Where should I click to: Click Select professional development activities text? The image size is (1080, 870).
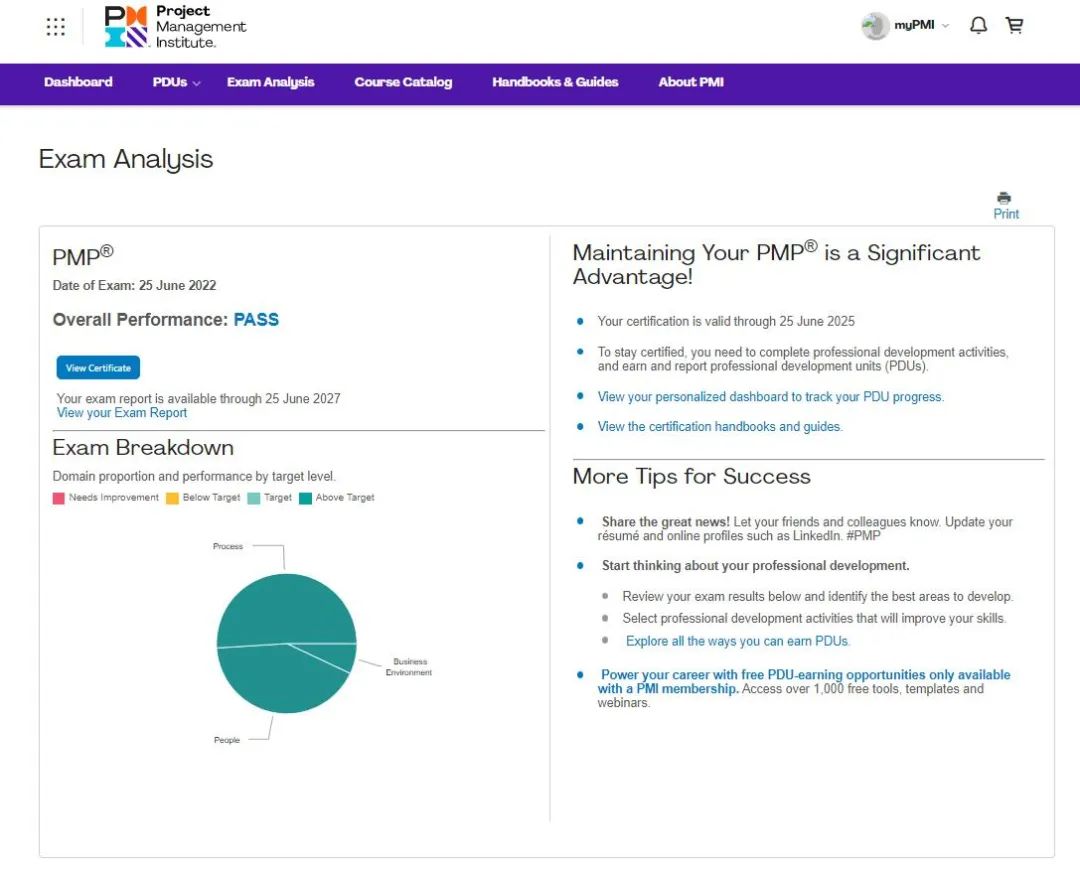point(814,618)
